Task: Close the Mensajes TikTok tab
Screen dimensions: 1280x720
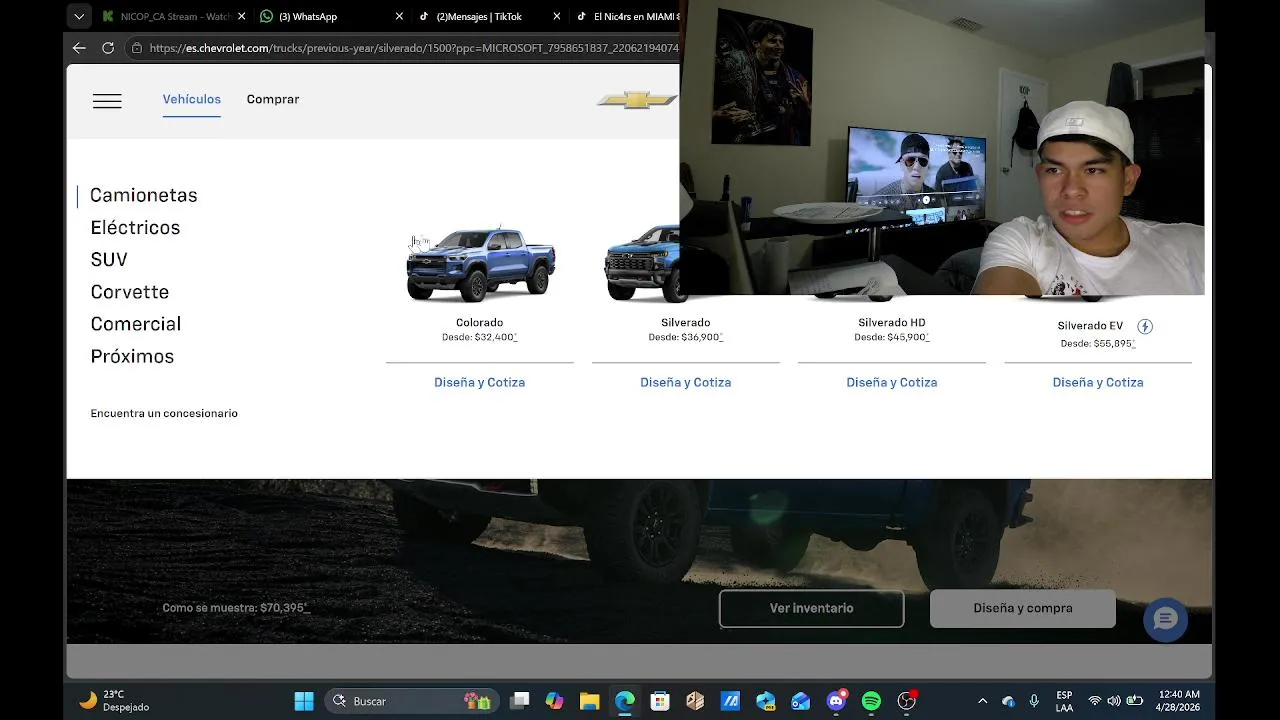Action: [557, 16]
